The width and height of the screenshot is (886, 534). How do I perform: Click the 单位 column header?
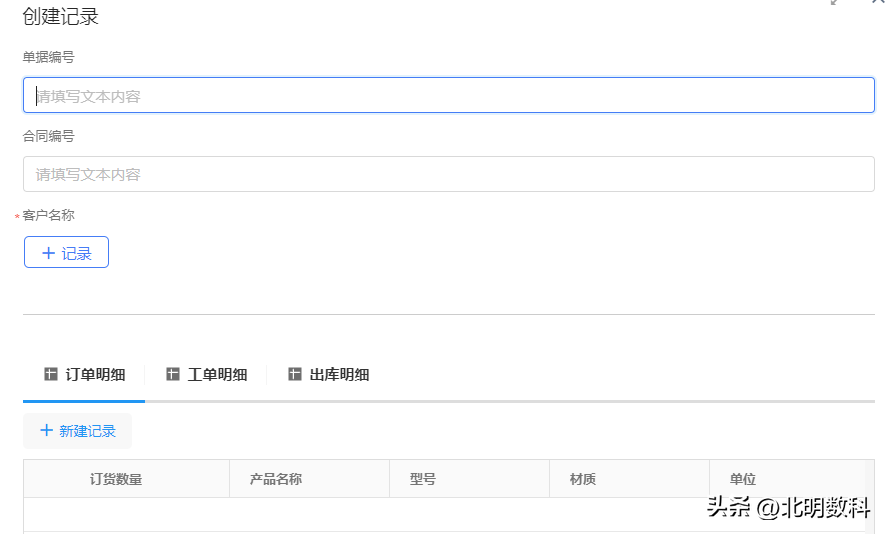pos(743,479)
